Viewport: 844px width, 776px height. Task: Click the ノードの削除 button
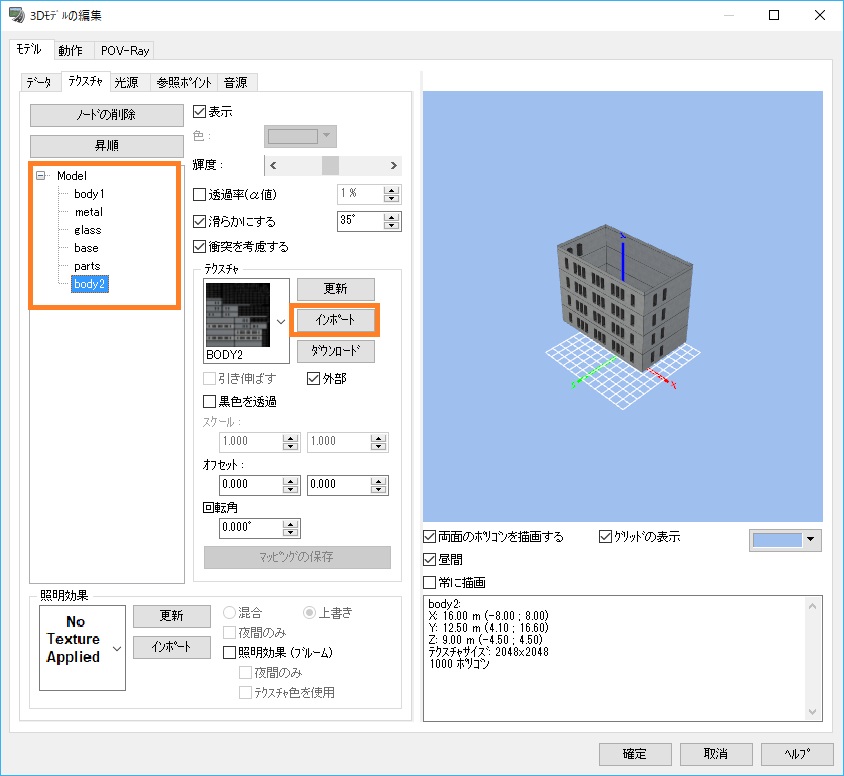coord(107,115)
